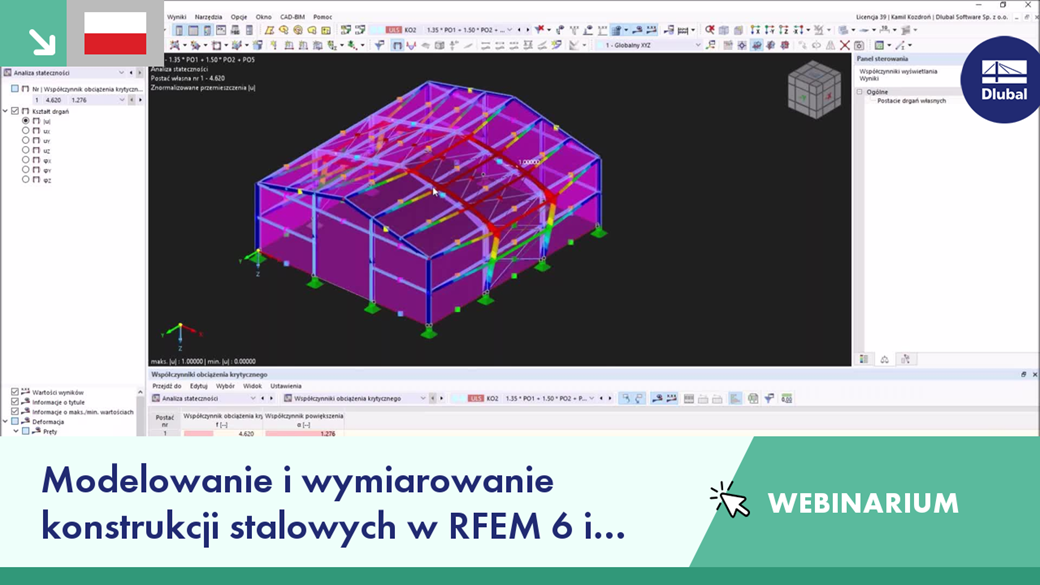Open the Wyniki menu

point(176,17)
